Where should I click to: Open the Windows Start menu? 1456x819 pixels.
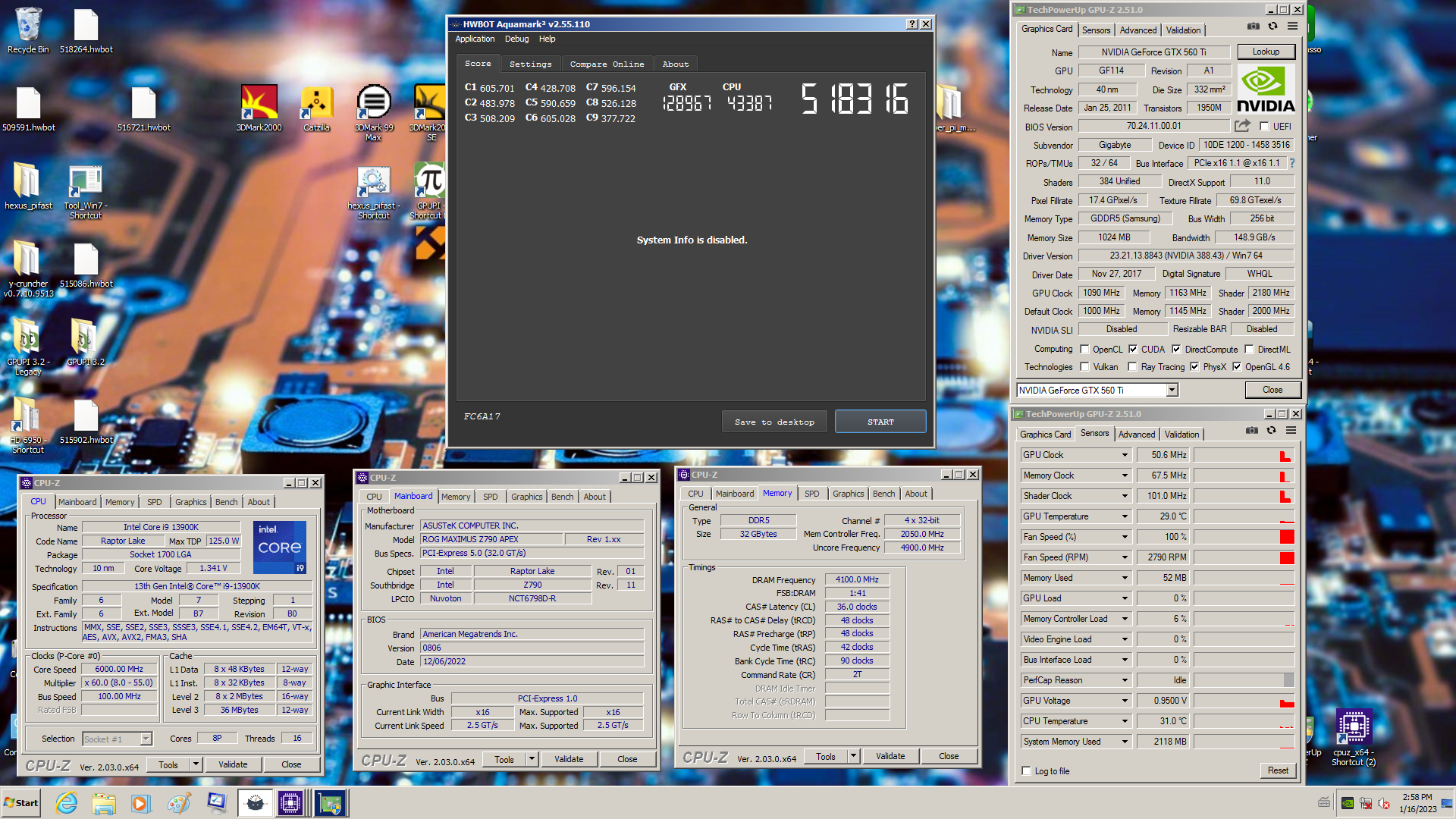[21, 803]
